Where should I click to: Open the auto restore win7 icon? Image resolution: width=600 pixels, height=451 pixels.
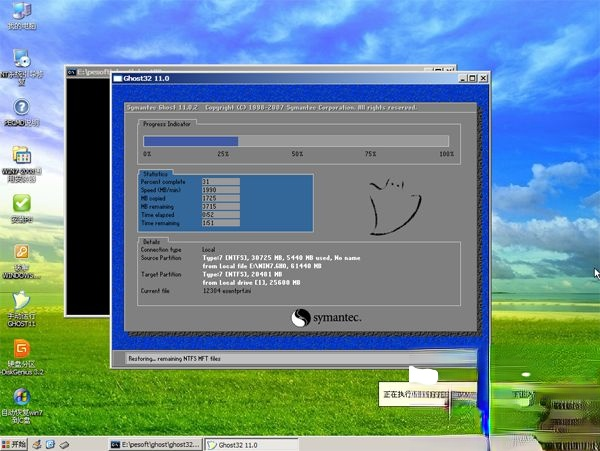coord(22,406)
